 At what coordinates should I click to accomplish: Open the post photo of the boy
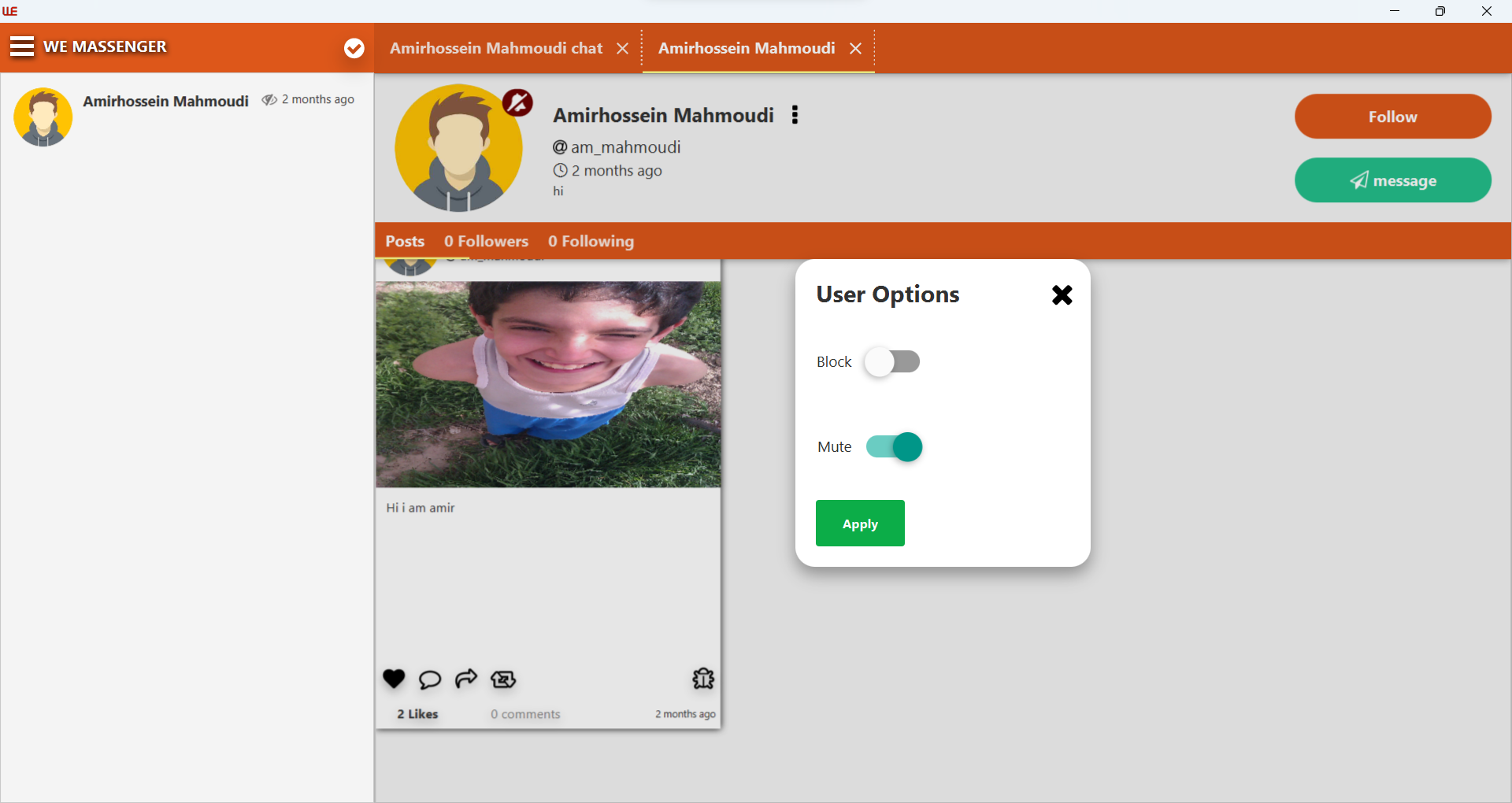(x=548, y=385)
